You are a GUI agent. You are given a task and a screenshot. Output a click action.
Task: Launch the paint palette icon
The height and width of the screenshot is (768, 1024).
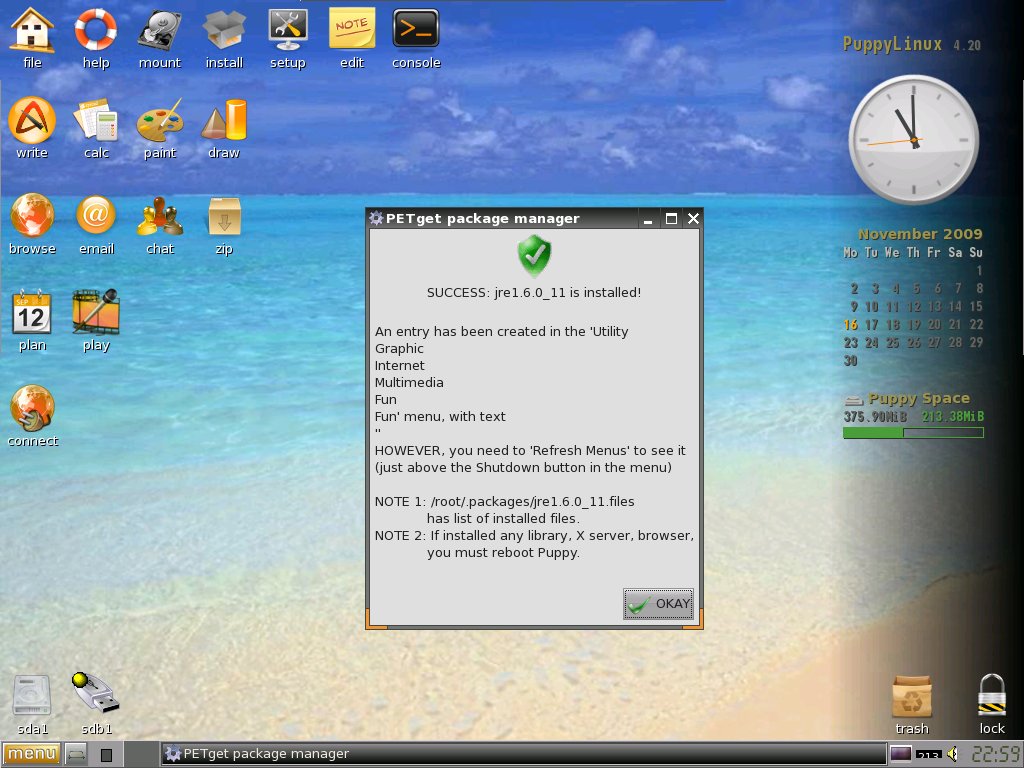(x=160, y=120)
